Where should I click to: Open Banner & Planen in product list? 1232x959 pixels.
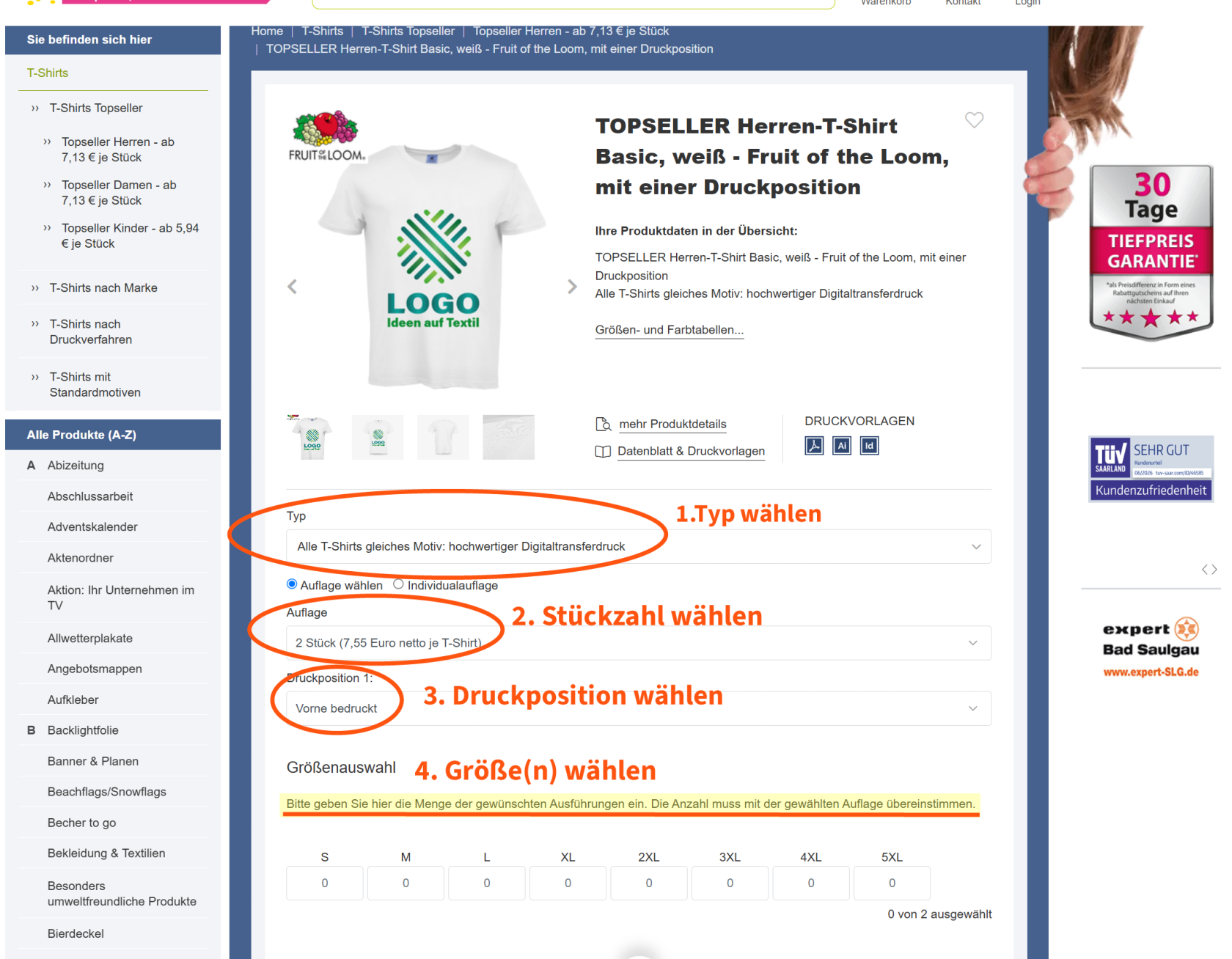point(93,761)
